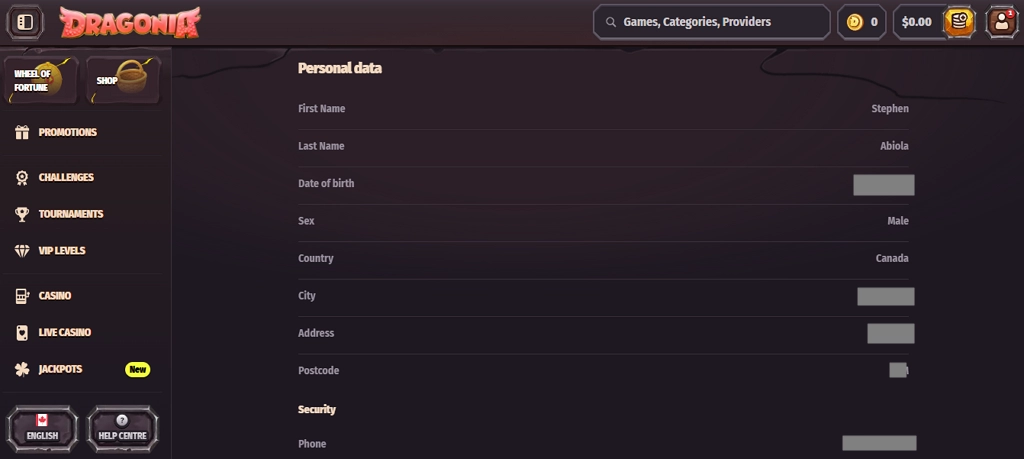Open the English language selector

pyautogui.click(x=42, y=429)
